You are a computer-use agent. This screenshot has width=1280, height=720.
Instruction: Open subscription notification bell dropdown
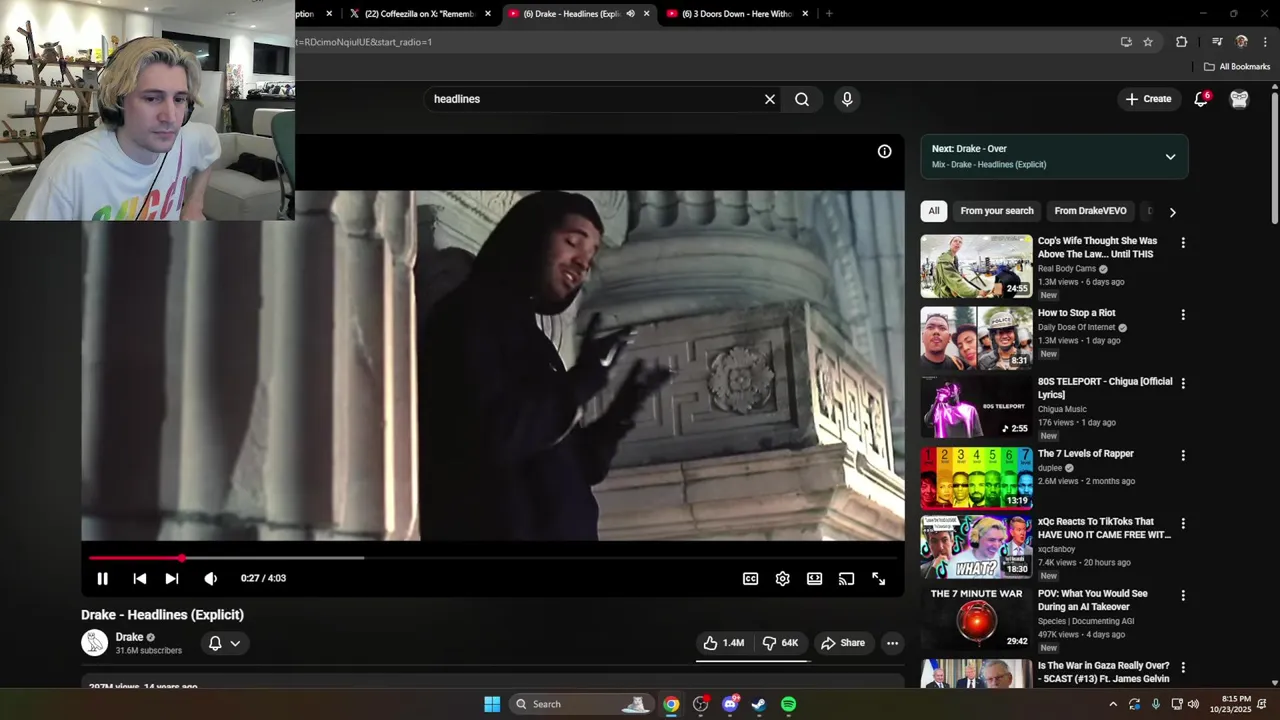coord(224,643)
